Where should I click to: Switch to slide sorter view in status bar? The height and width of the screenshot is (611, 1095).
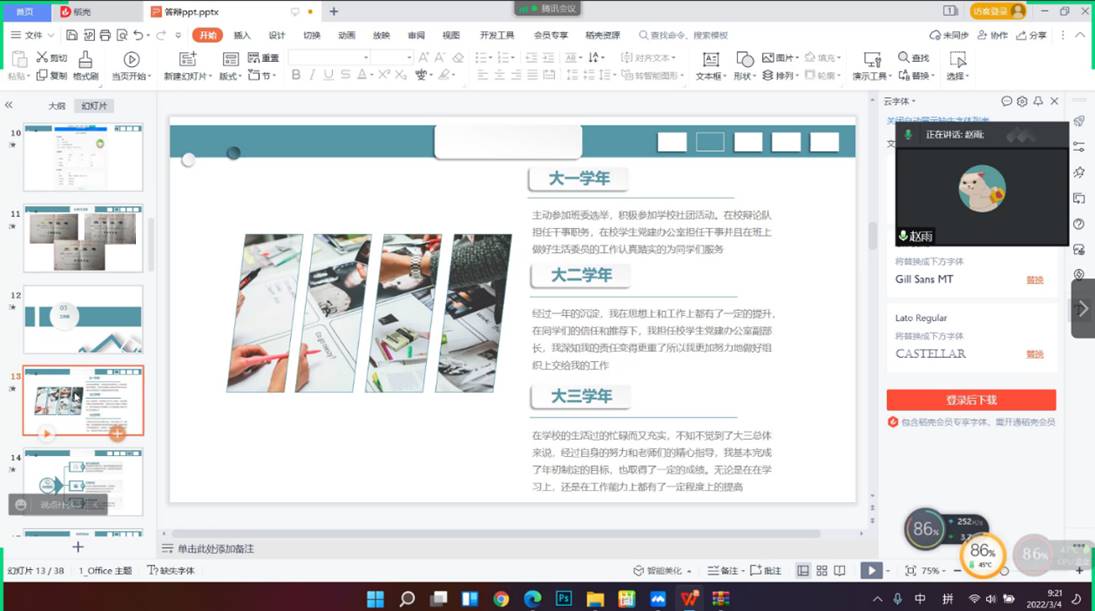point(822,570)
